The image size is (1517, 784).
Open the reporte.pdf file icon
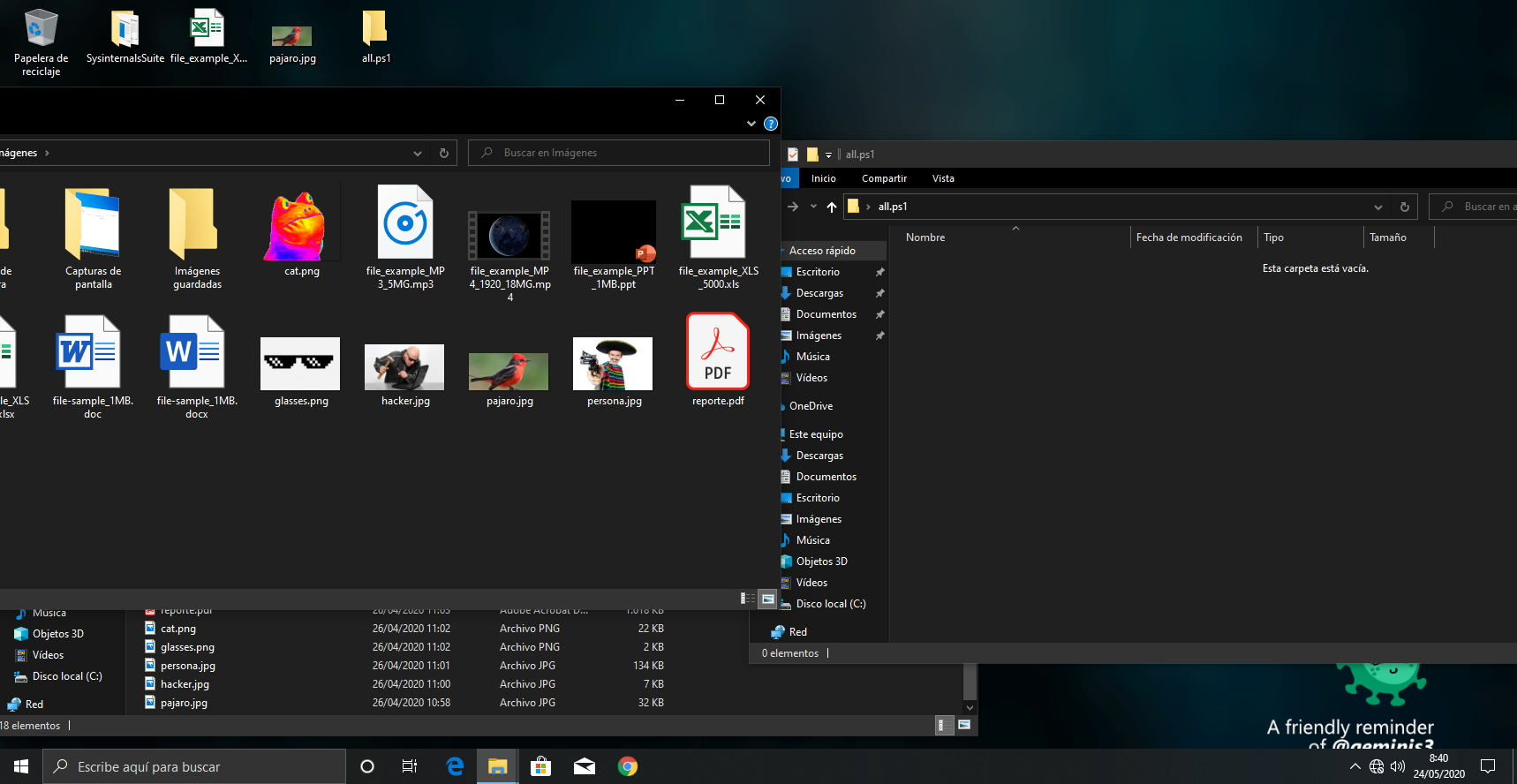coord(718,352)
